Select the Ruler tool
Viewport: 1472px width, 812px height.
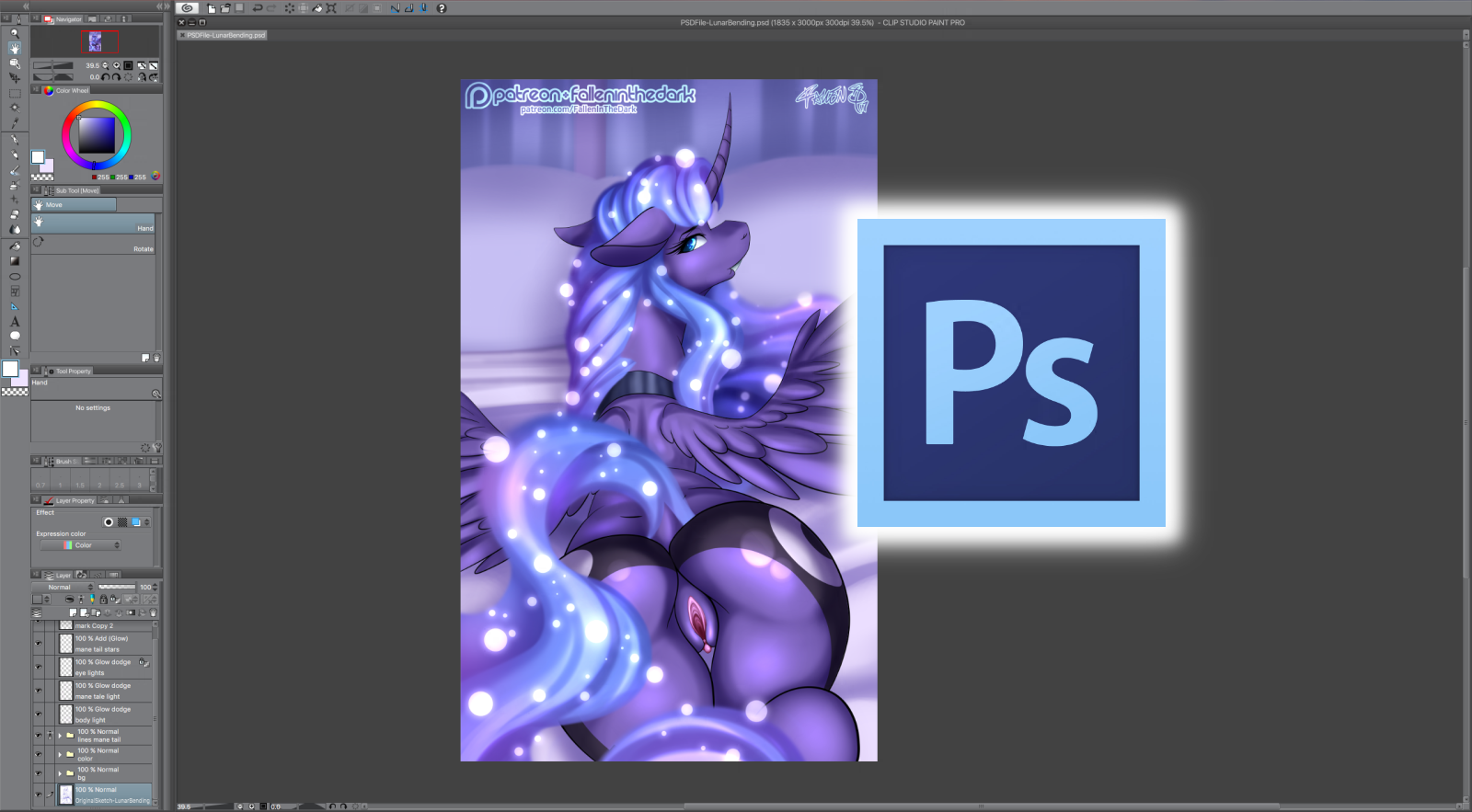click(x=15, y=306)
